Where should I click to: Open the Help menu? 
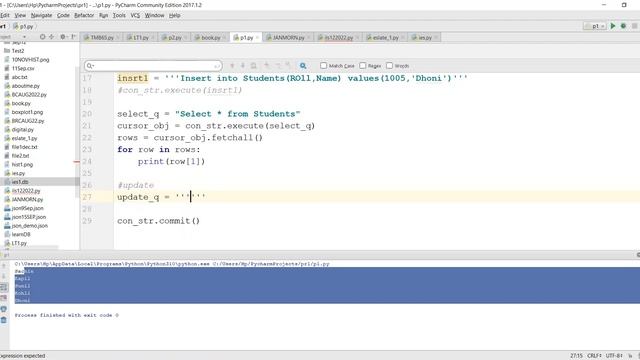click(175, 15)
